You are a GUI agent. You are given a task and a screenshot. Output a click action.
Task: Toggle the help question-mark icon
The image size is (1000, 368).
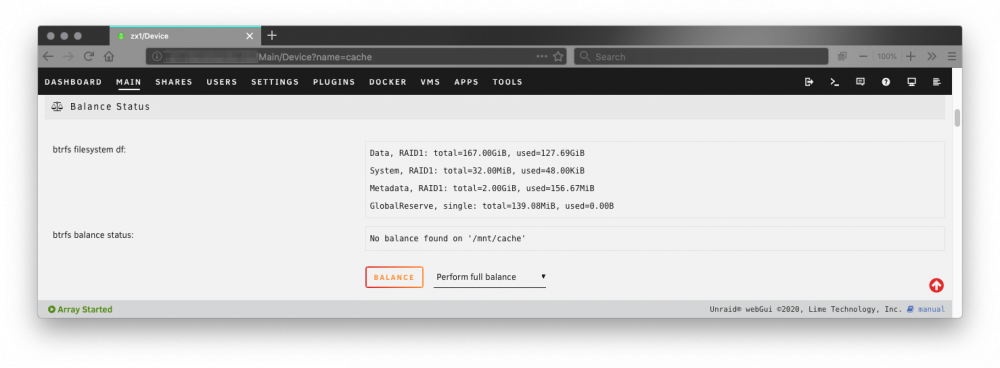886,82
